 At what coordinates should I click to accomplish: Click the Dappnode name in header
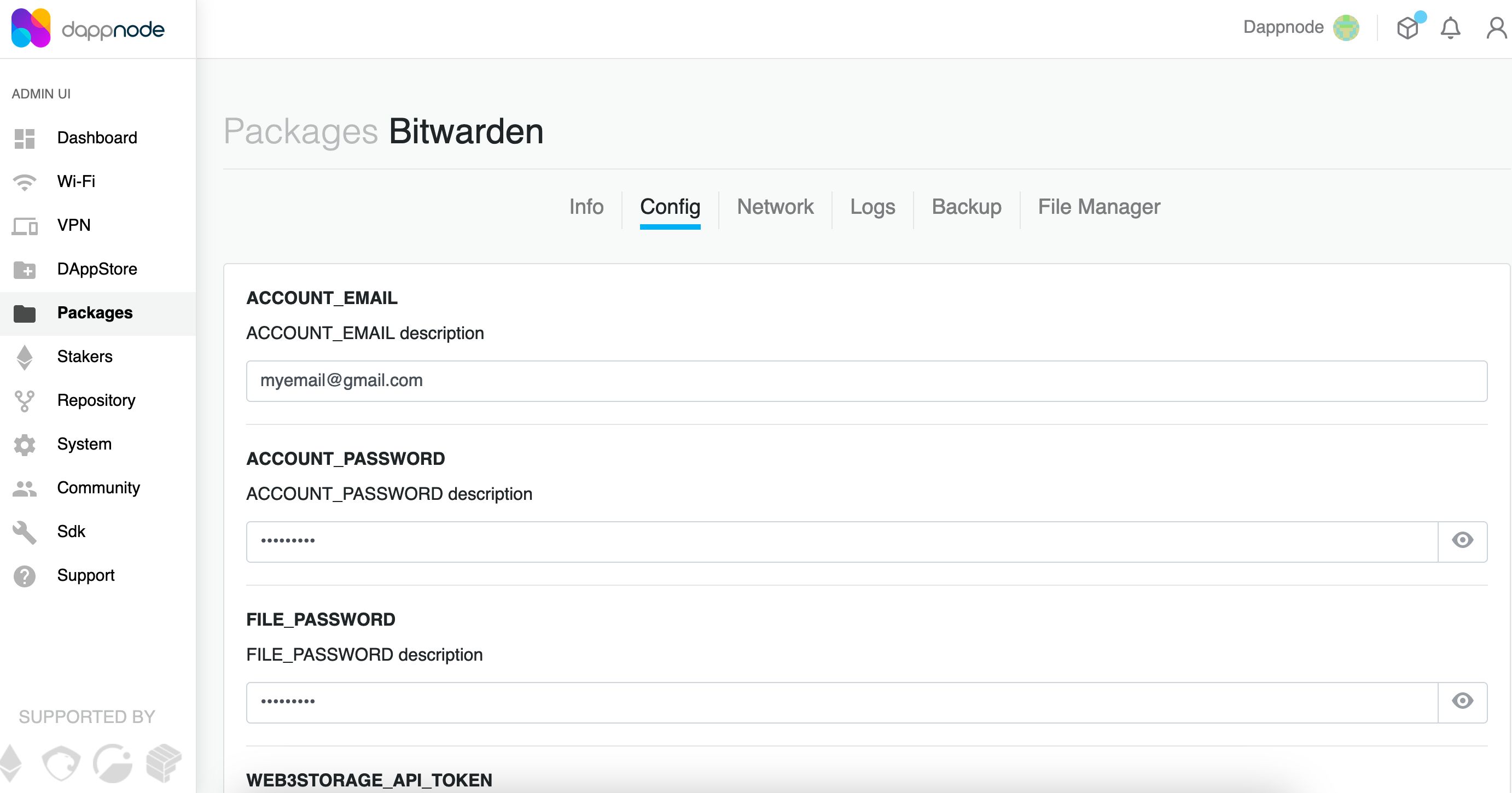[x=1283, y=27]
